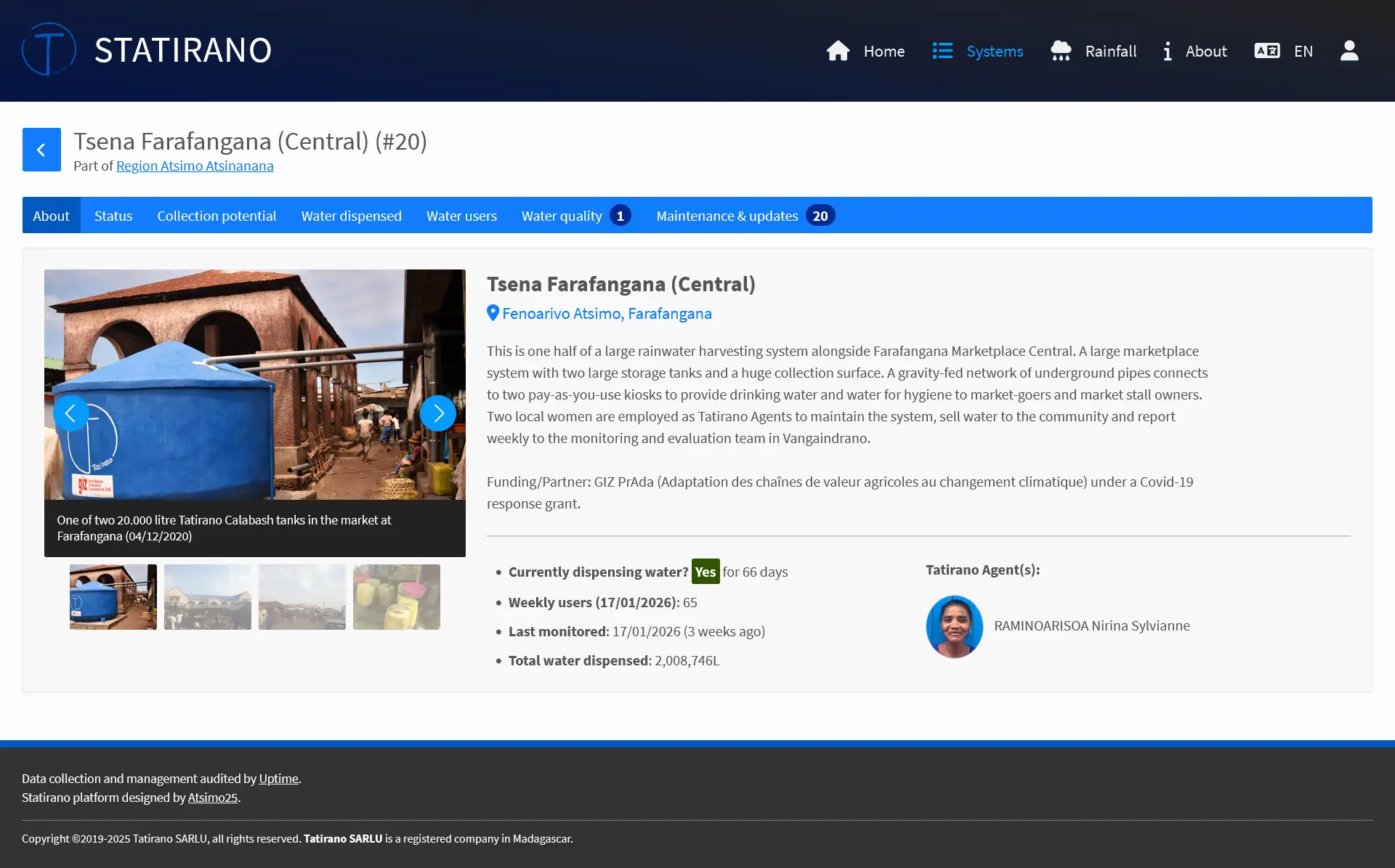Screen dimensions: 1395x868
Task: Go to Home via house icon
Action: [838, 51]
